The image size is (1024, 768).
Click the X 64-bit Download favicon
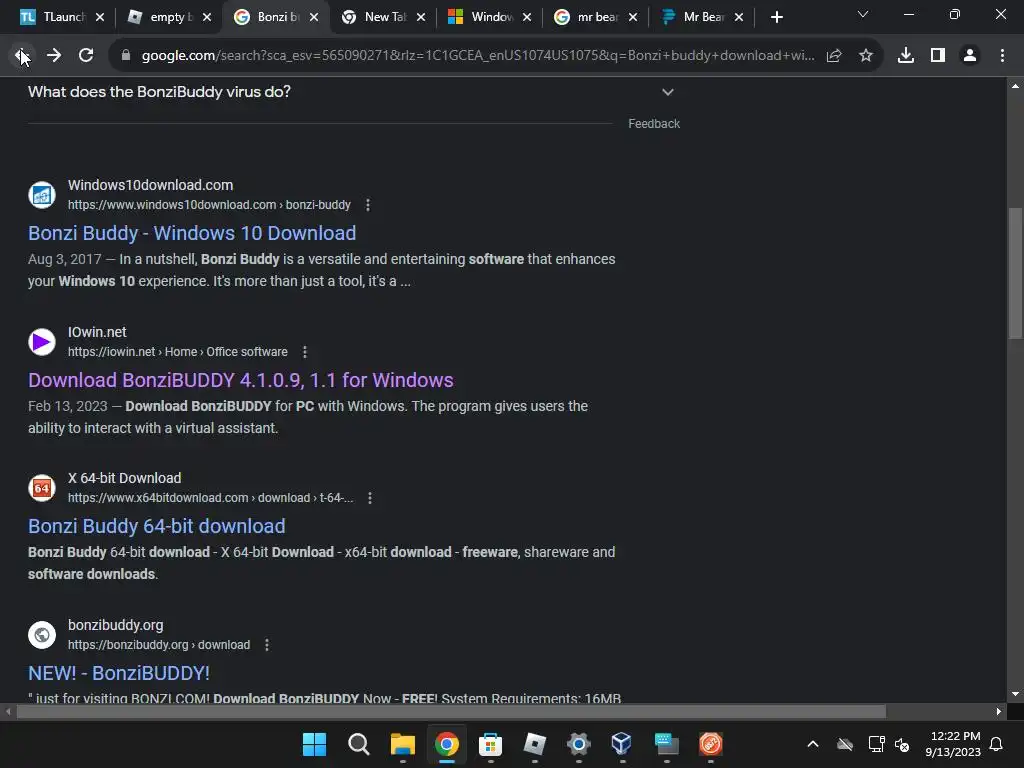[42, 488]
